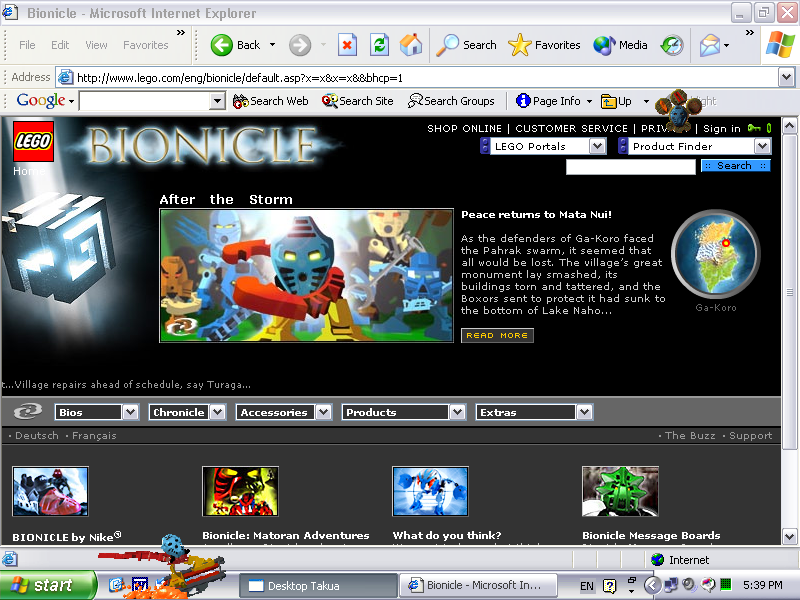The image size is (800, 600).
Task: Click the LEGO logo on the page
Action: click(x=33, y=141)
